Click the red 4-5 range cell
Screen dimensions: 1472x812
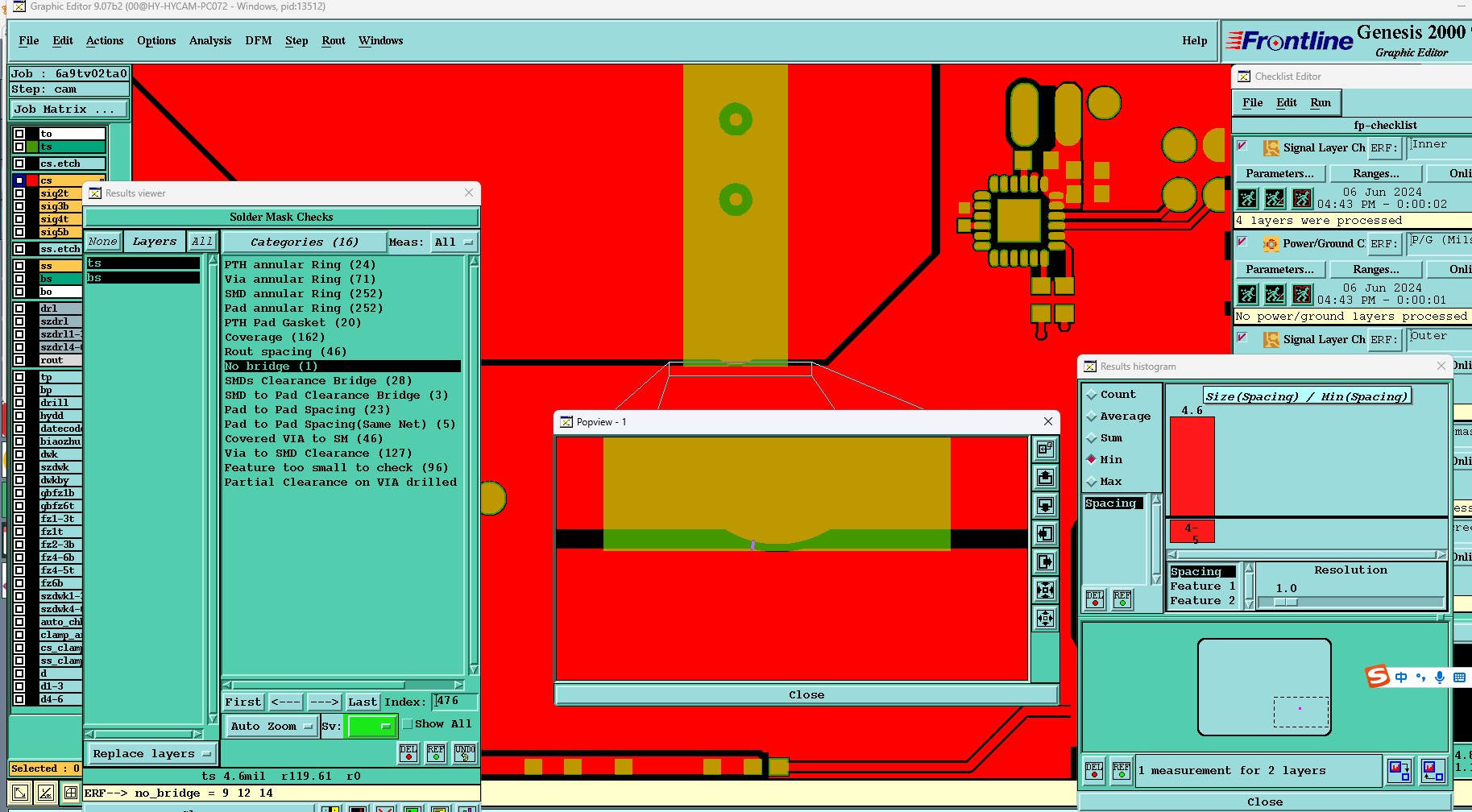(x=1192, y=532)
